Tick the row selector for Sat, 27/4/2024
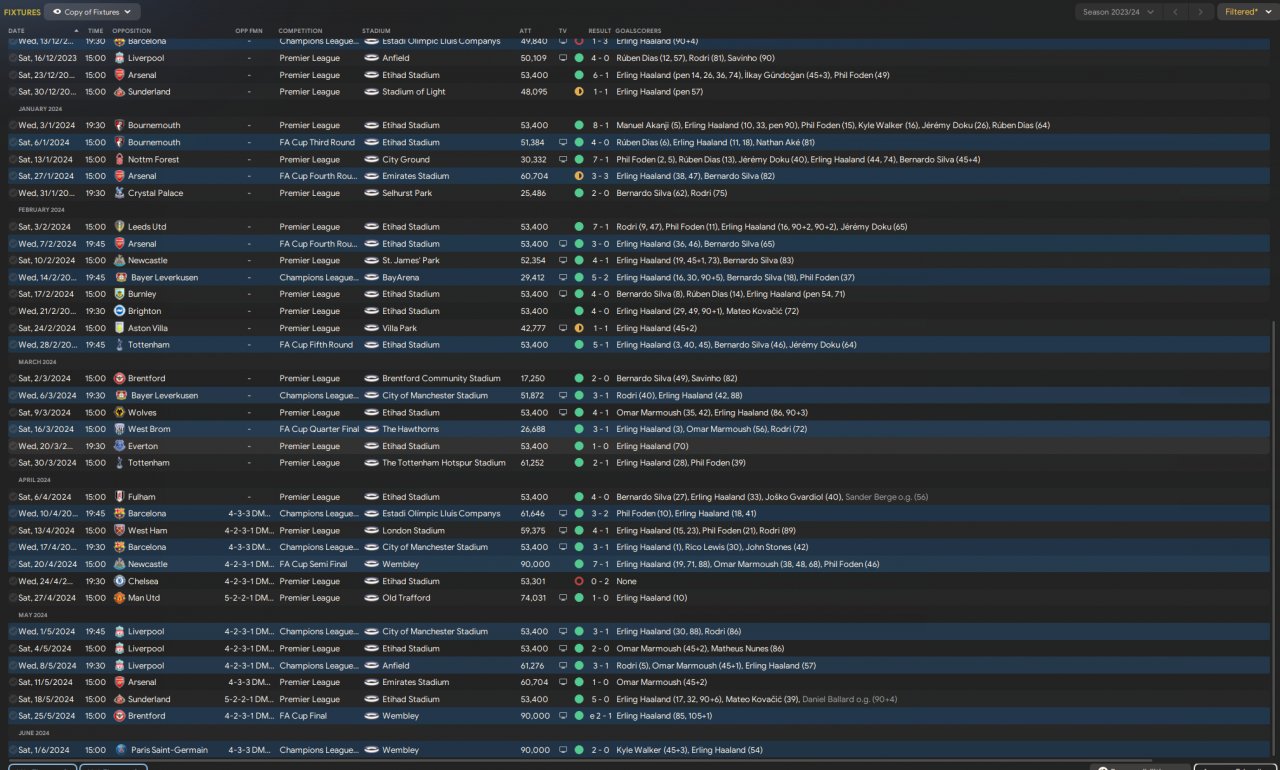 13,598
